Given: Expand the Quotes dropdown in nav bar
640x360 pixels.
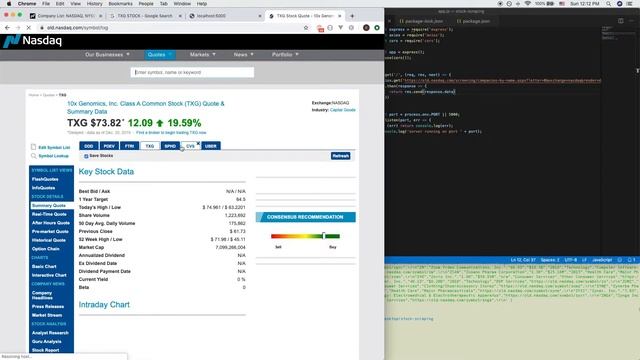Looking at the screenshot, I should pos(160,55).
